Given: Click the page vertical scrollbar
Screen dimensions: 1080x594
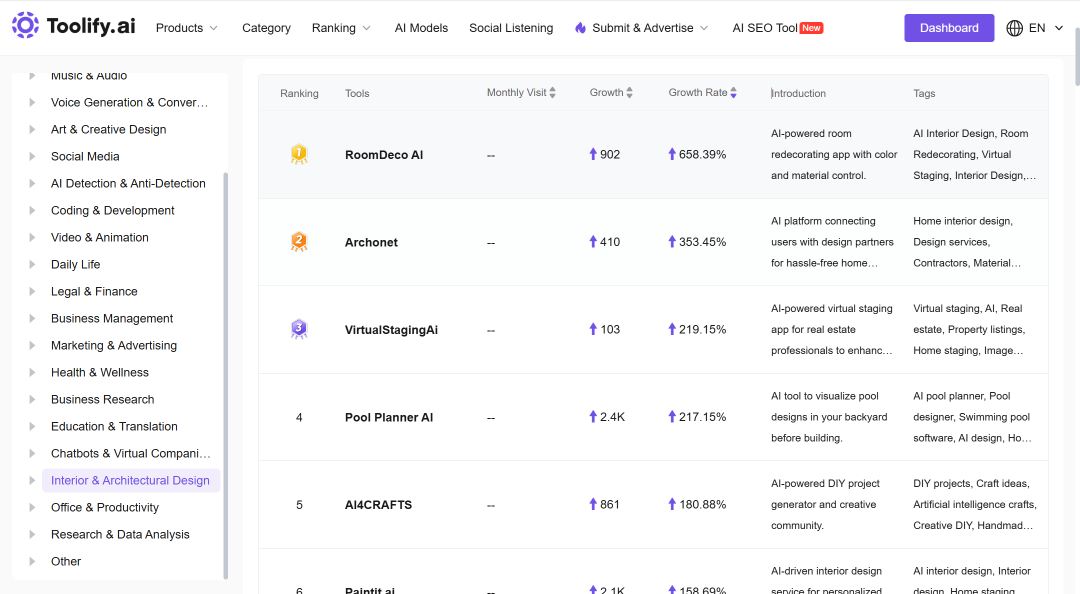Looking at the screenshot, I should [x=1077, y=55].
